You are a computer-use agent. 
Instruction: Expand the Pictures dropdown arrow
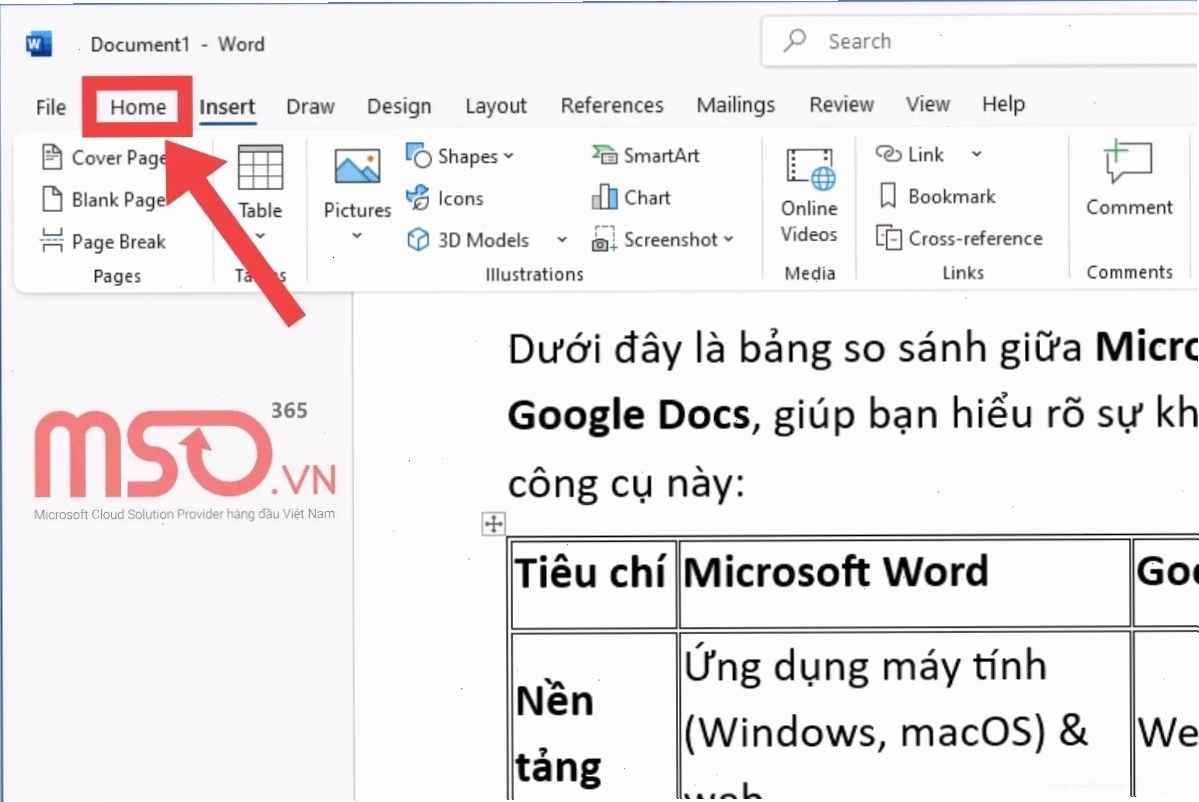(x=357, y=236)
